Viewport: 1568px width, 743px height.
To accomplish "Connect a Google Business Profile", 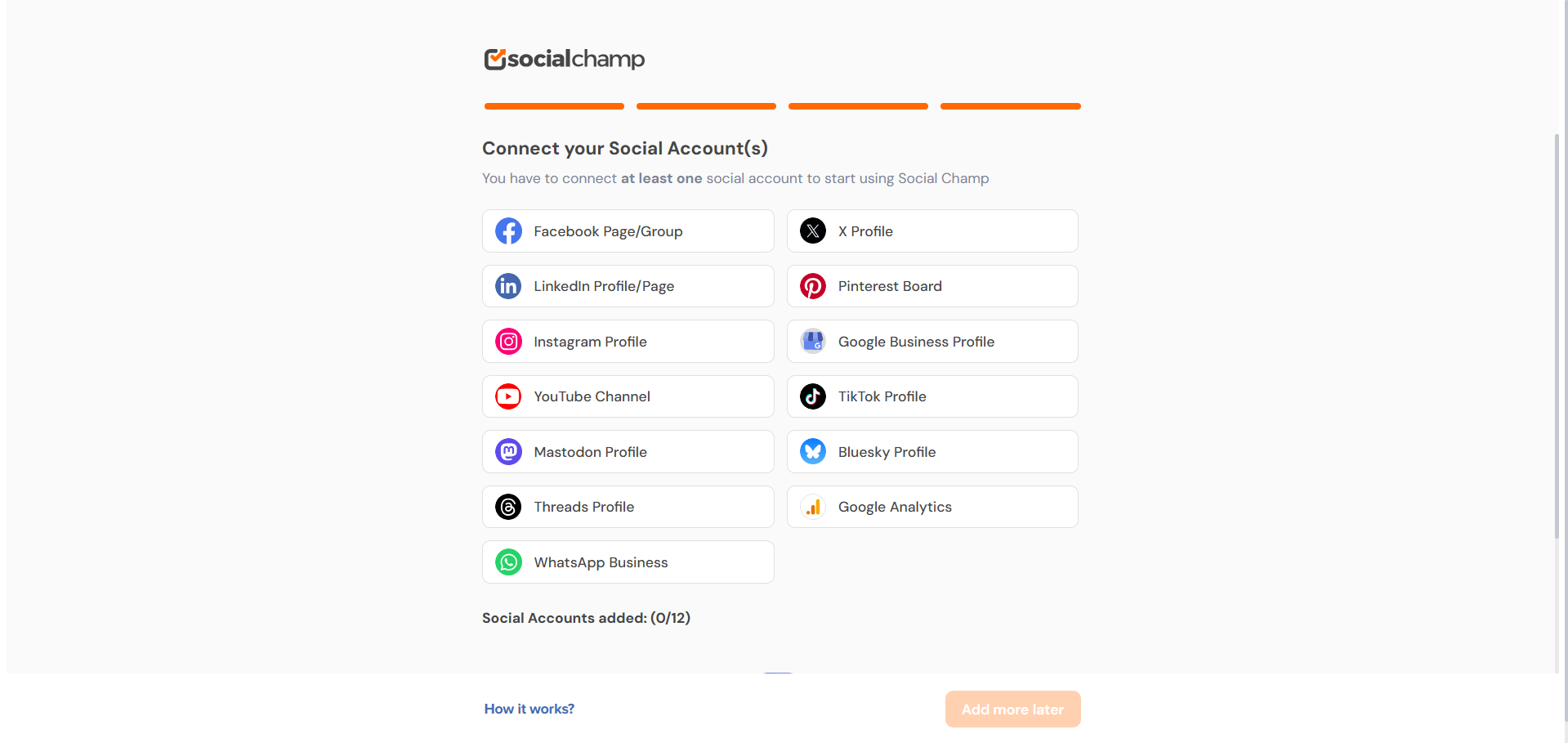I will coord(932,342).
